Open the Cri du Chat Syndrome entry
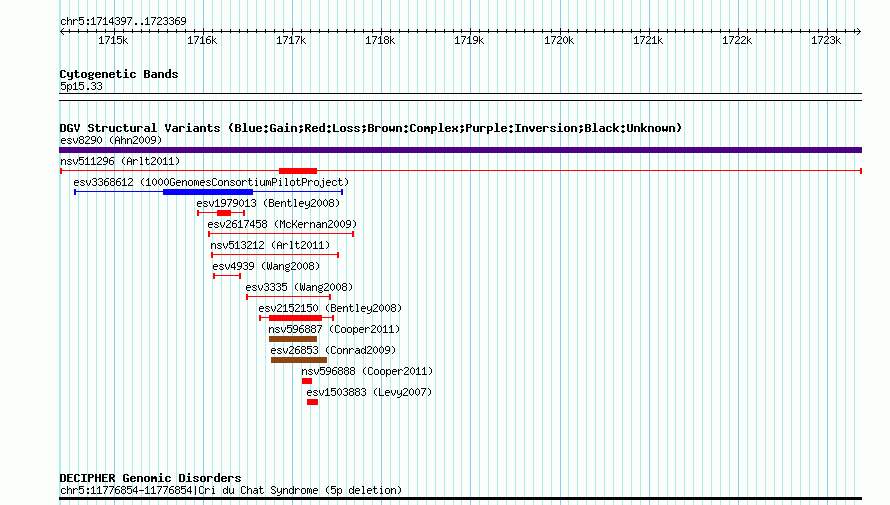This screenshot has height=505, width=890. click(x=231, y=490)
